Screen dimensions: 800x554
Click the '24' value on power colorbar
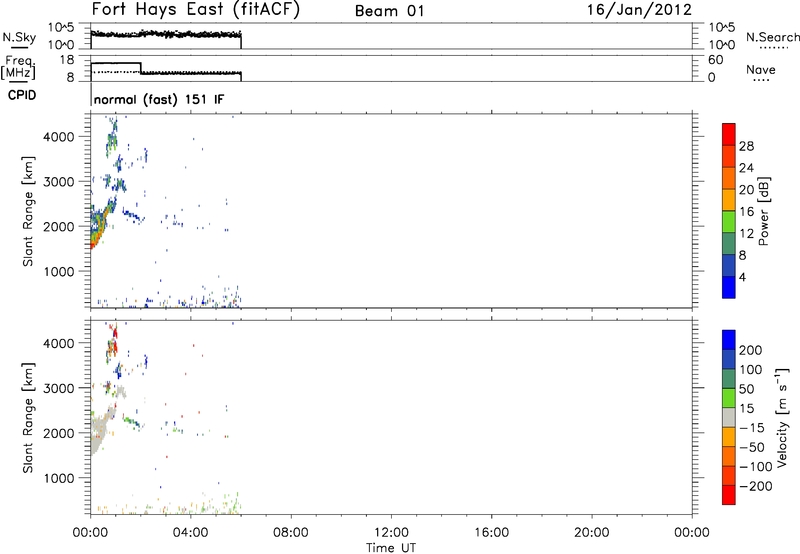pos(746,168)
